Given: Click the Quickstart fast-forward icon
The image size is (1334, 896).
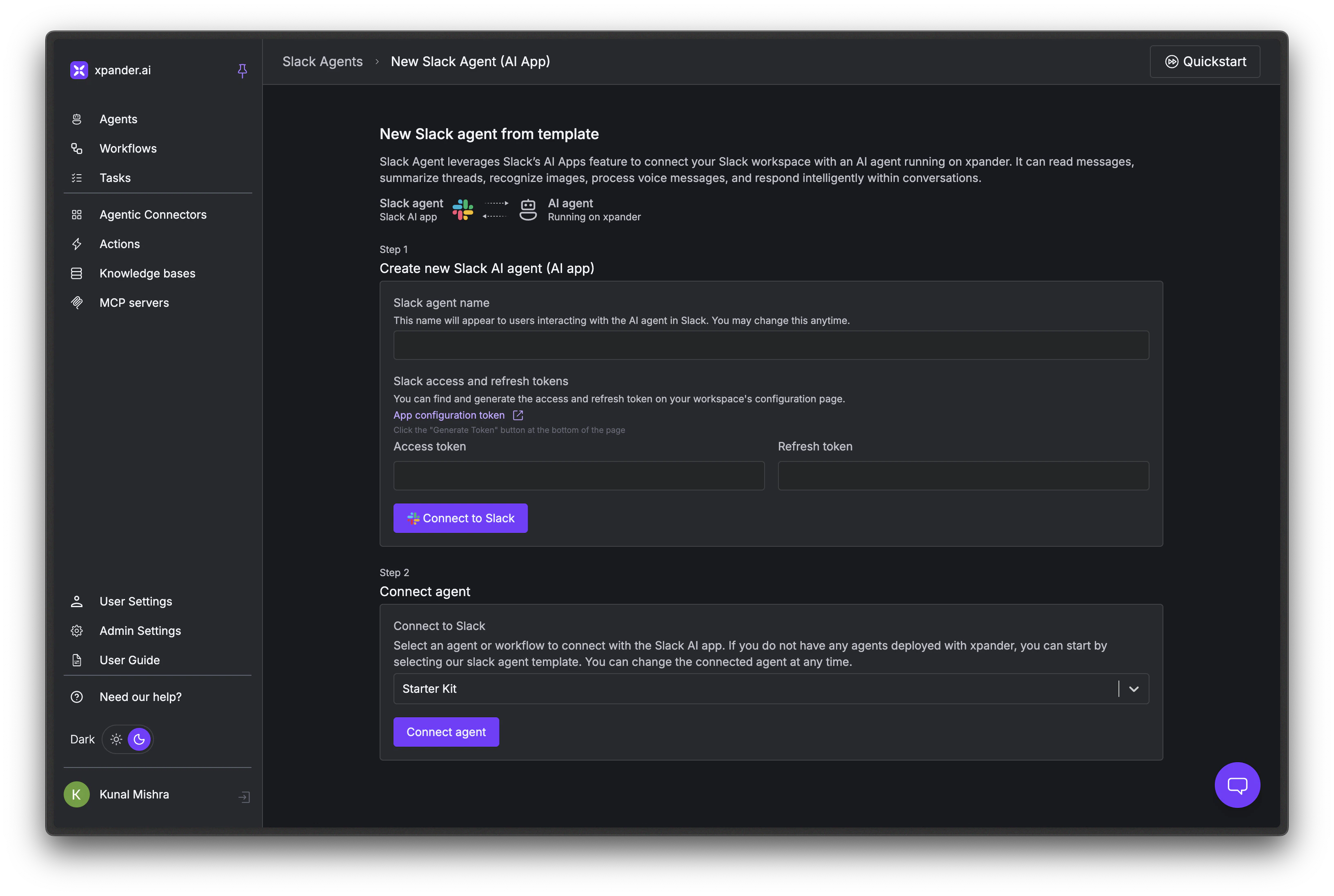Looking at the screenshot, I should (1171, 62).
